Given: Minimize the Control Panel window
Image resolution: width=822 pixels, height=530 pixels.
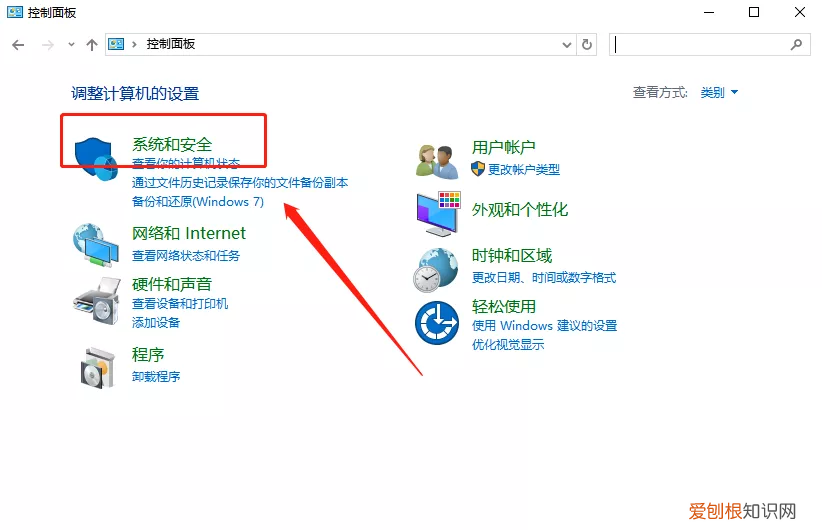Looking at the screenshot, I should tap(709, 13).
